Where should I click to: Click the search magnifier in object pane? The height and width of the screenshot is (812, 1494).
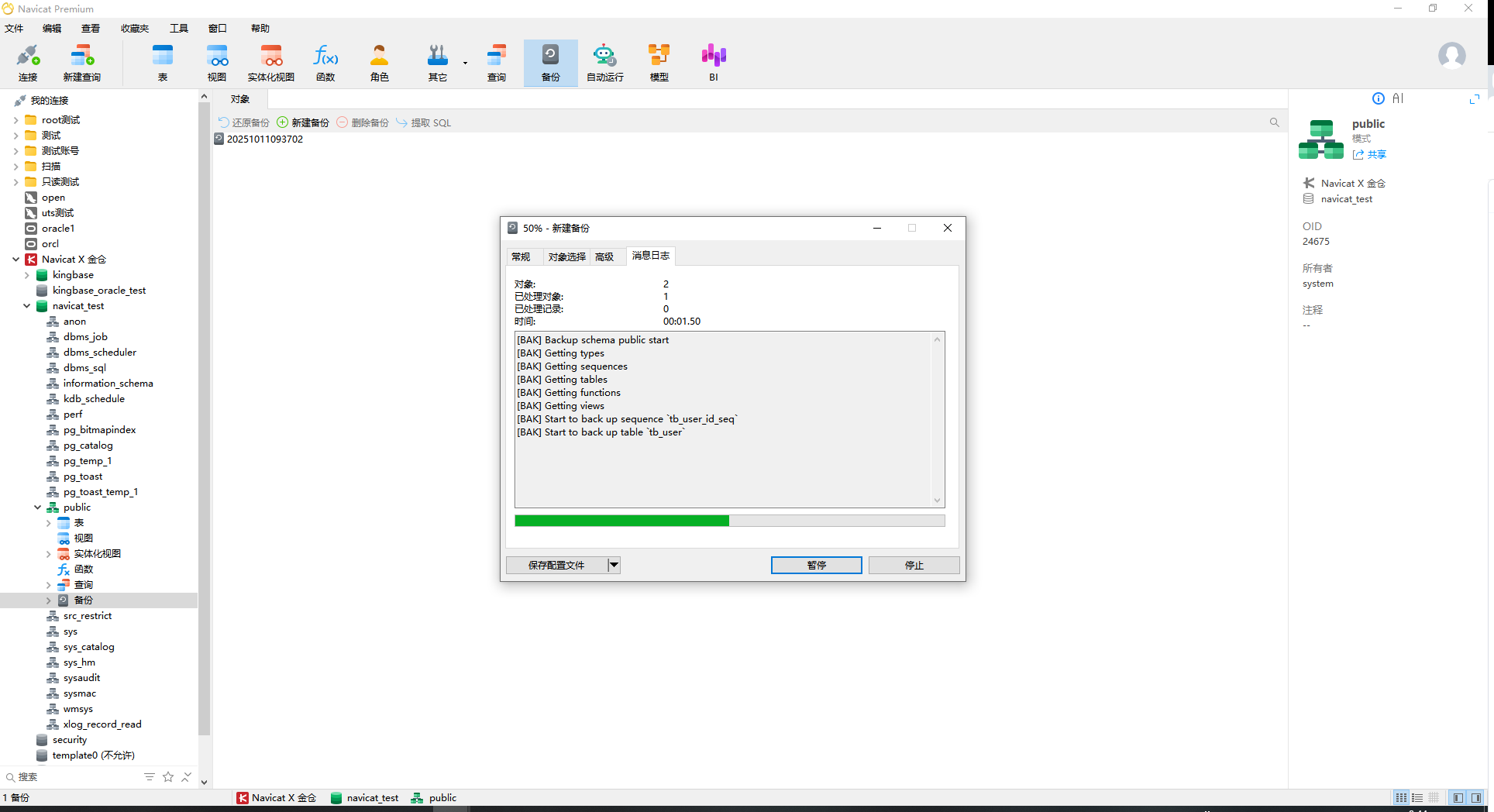pyautogui.click(x=1274, y=122)
